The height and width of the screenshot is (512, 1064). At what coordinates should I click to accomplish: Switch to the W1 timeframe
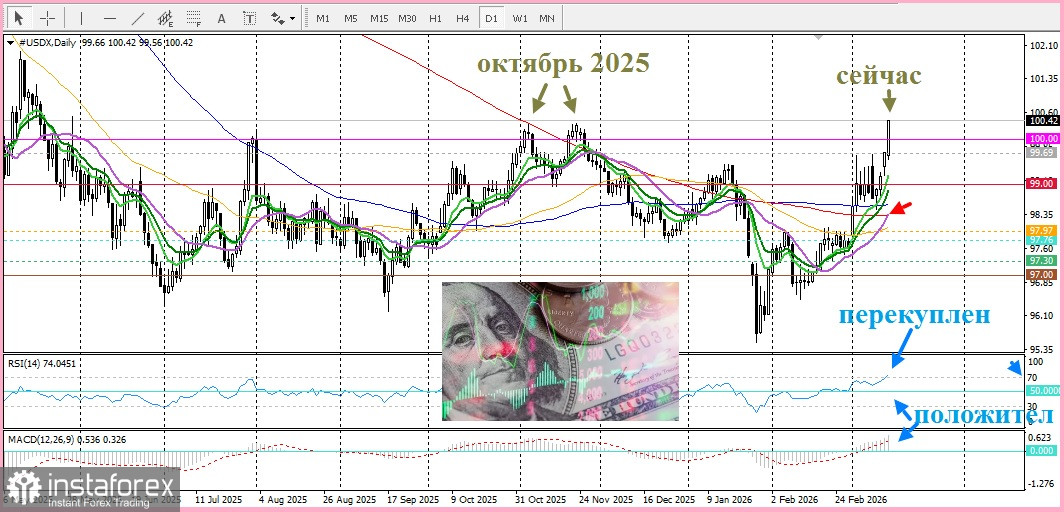pos(520,18)
